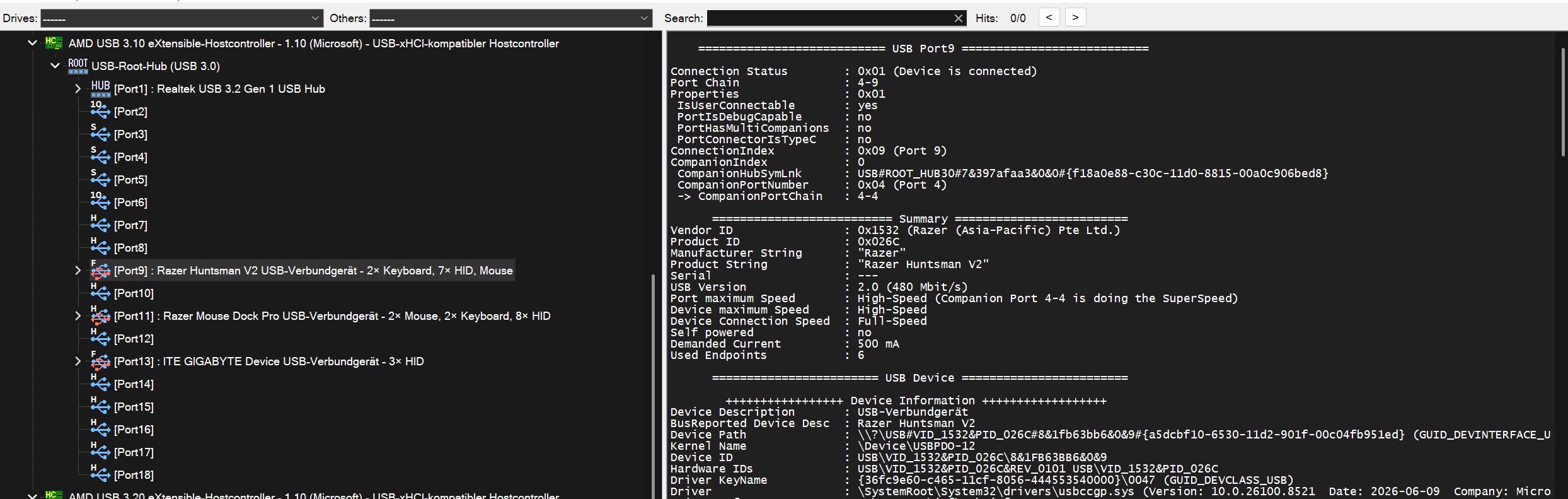Select the [Port15] tree row
This screenshot has width=1568, height=499.
coord(134,406)
